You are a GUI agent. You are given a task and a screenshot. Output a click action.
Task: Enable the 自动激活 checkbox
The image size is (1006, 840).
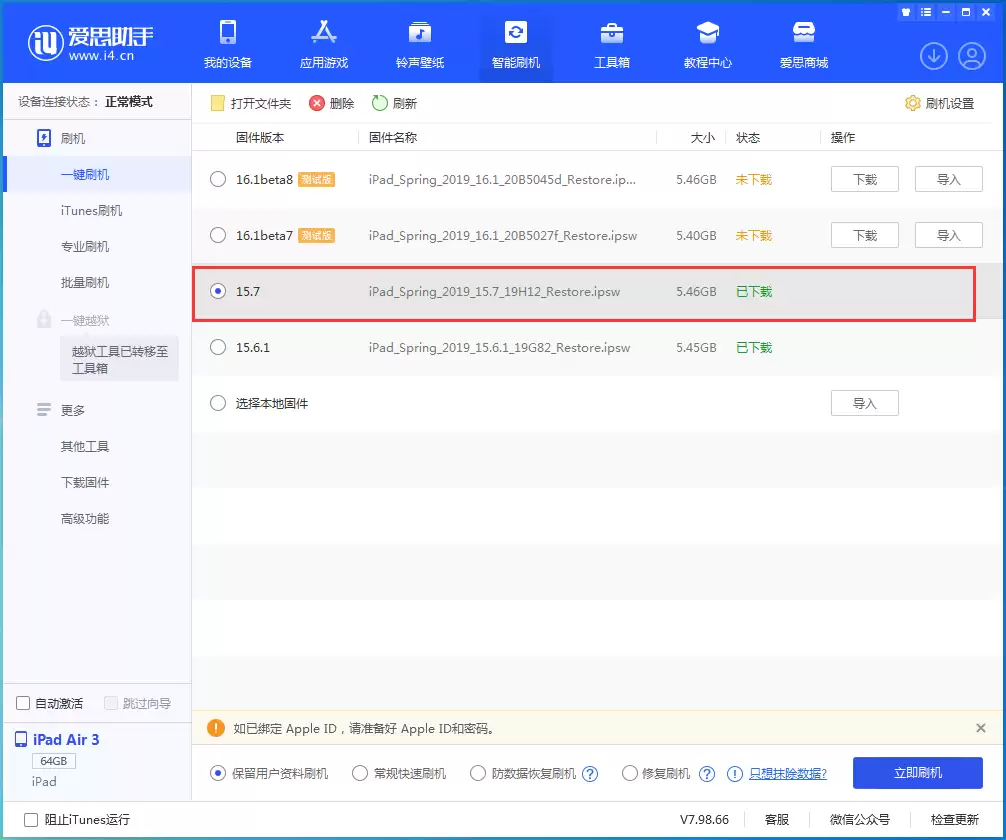point(23,703)
